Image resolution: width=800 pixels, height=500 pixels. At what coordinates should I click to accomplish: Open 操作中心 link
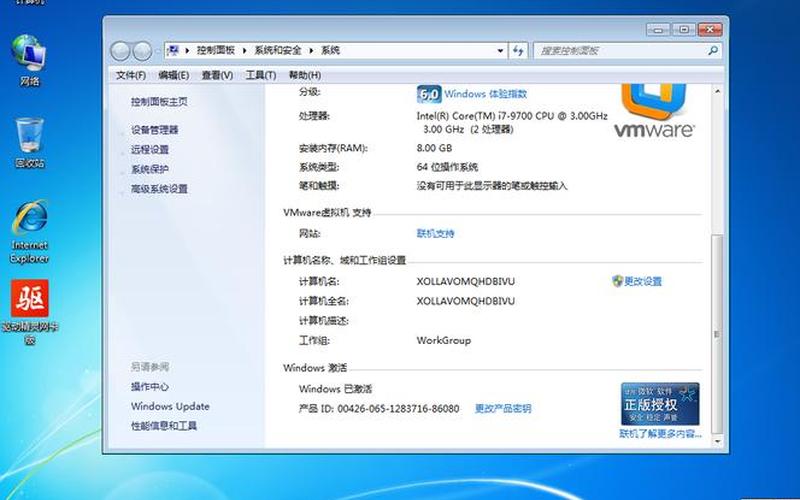[149, 387]
